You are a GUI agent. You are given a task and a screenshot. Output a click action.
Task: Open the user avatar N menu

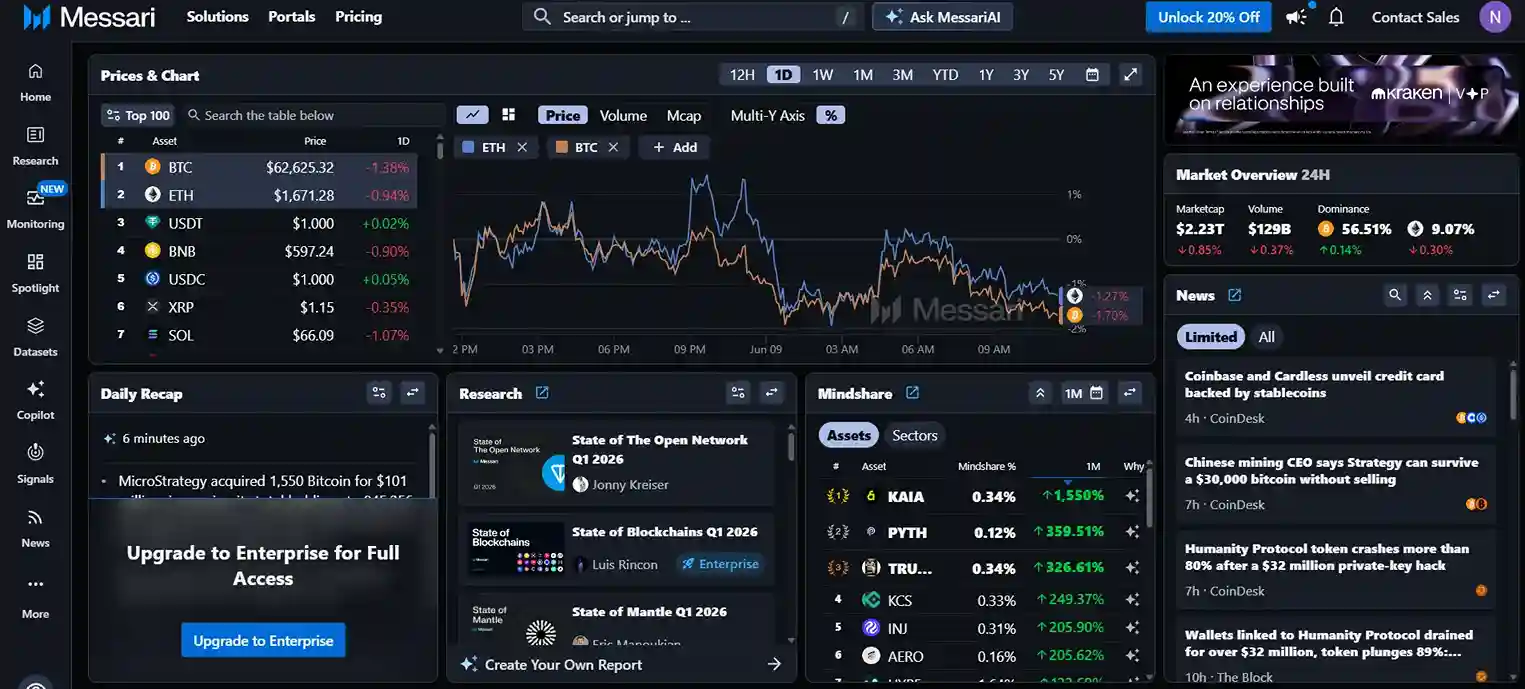(1495, 17)
